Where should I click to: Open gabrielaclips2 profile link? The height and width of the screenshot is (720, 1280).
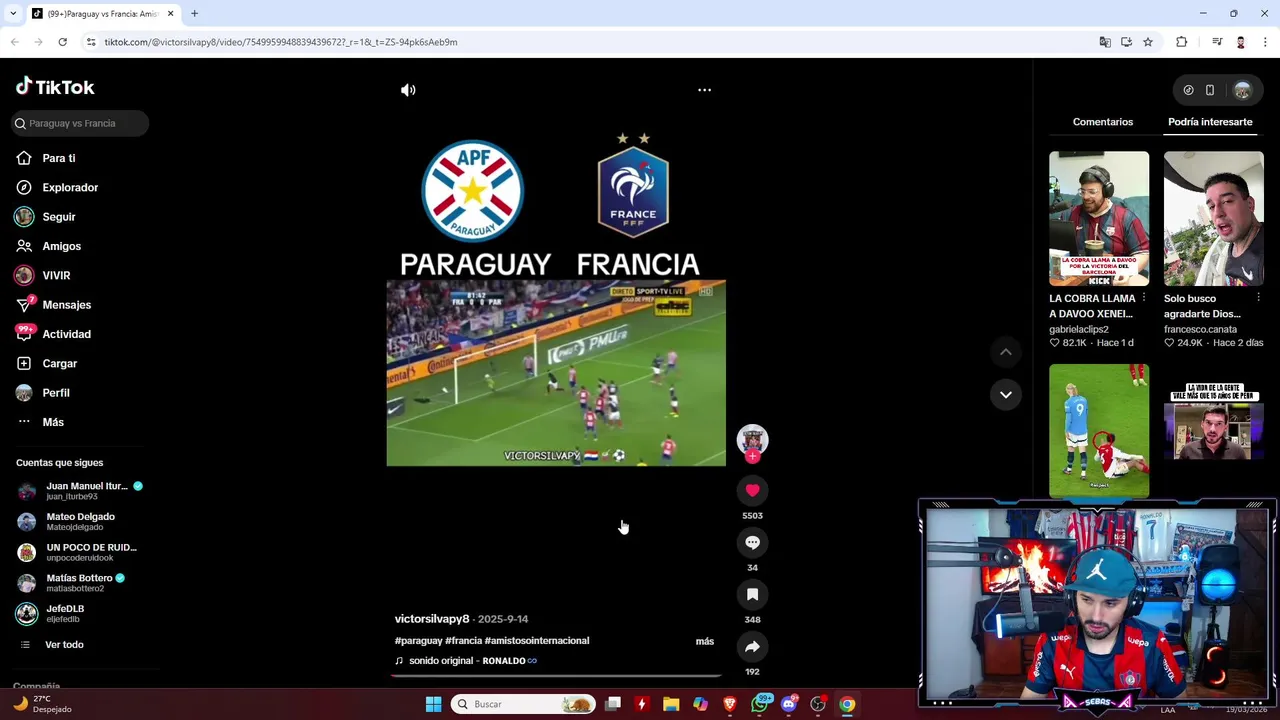pos(1079,329)
